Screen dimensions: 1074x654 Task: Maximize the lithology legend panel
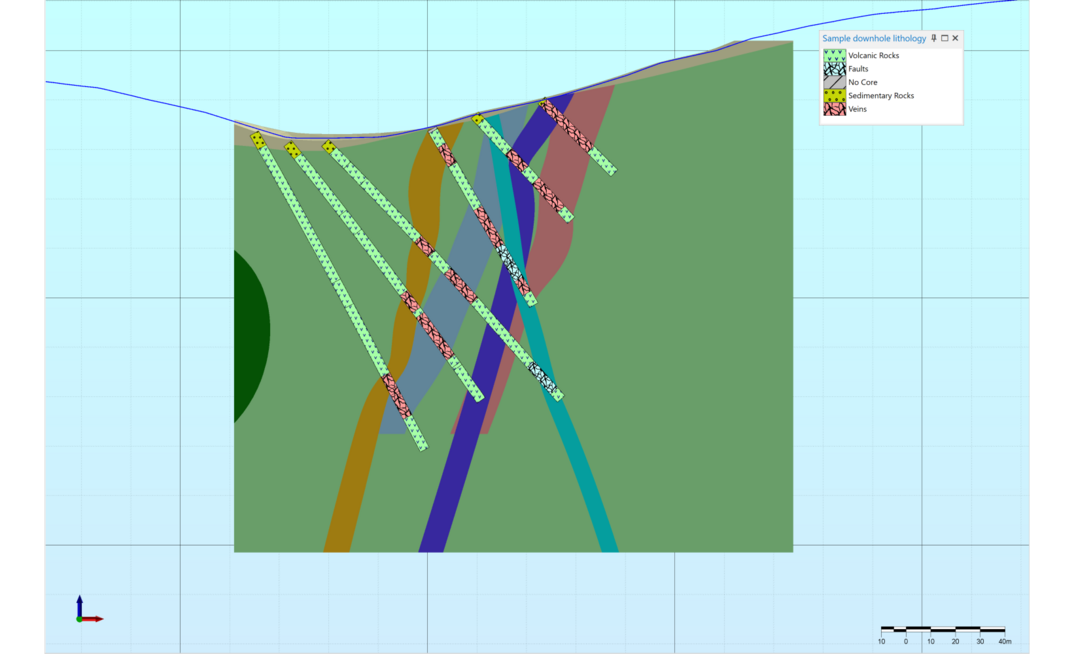(945, 38)
